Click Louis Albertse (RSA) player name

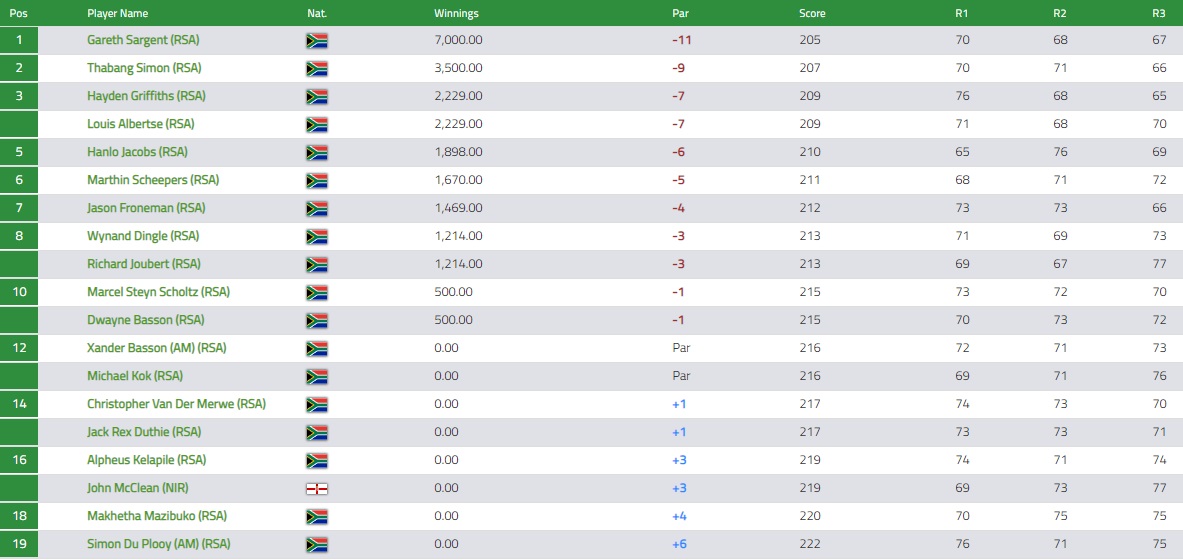(141, 124)
